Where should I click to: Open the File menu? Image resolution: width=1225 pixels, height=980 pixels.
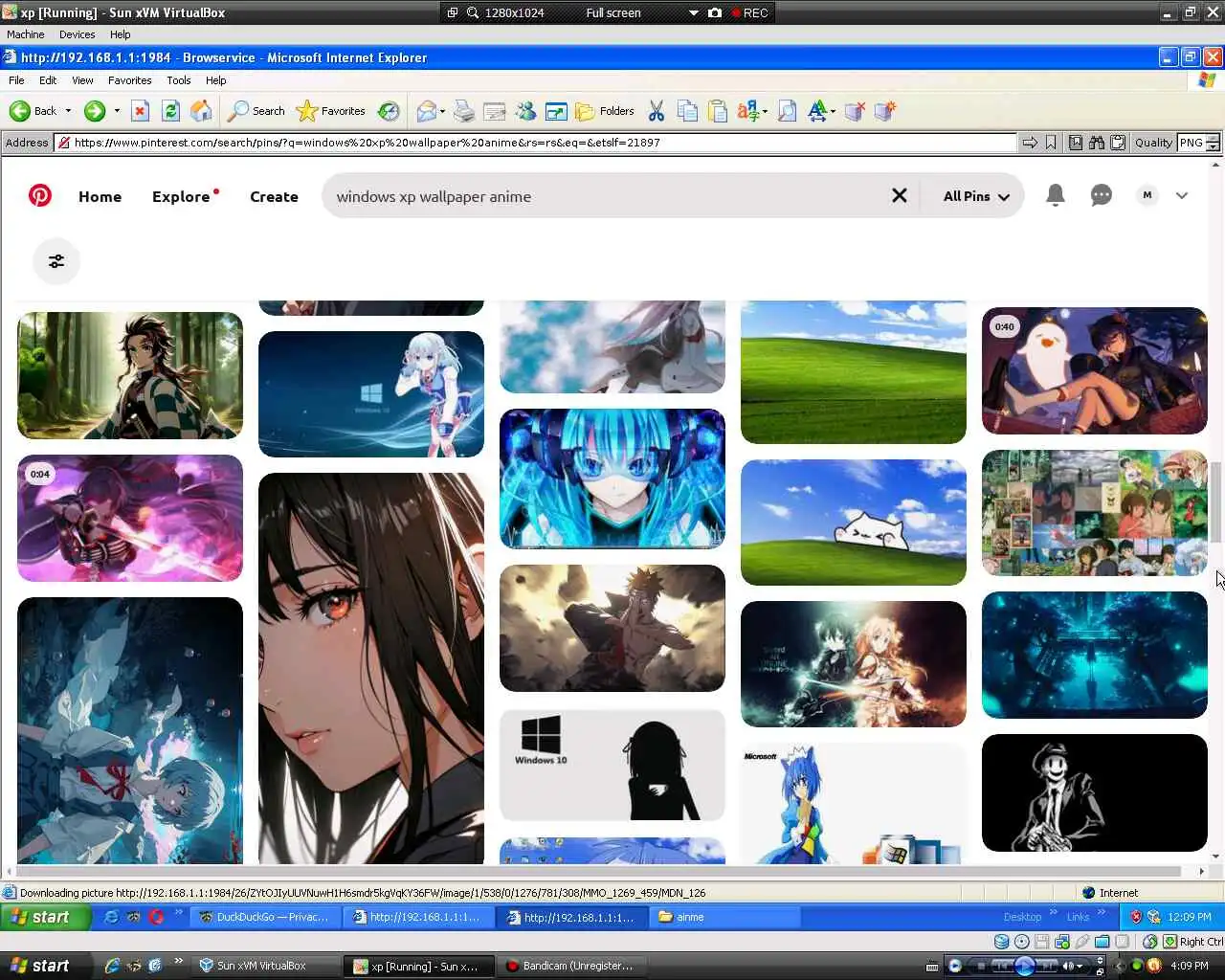click(x=16, y=80)
